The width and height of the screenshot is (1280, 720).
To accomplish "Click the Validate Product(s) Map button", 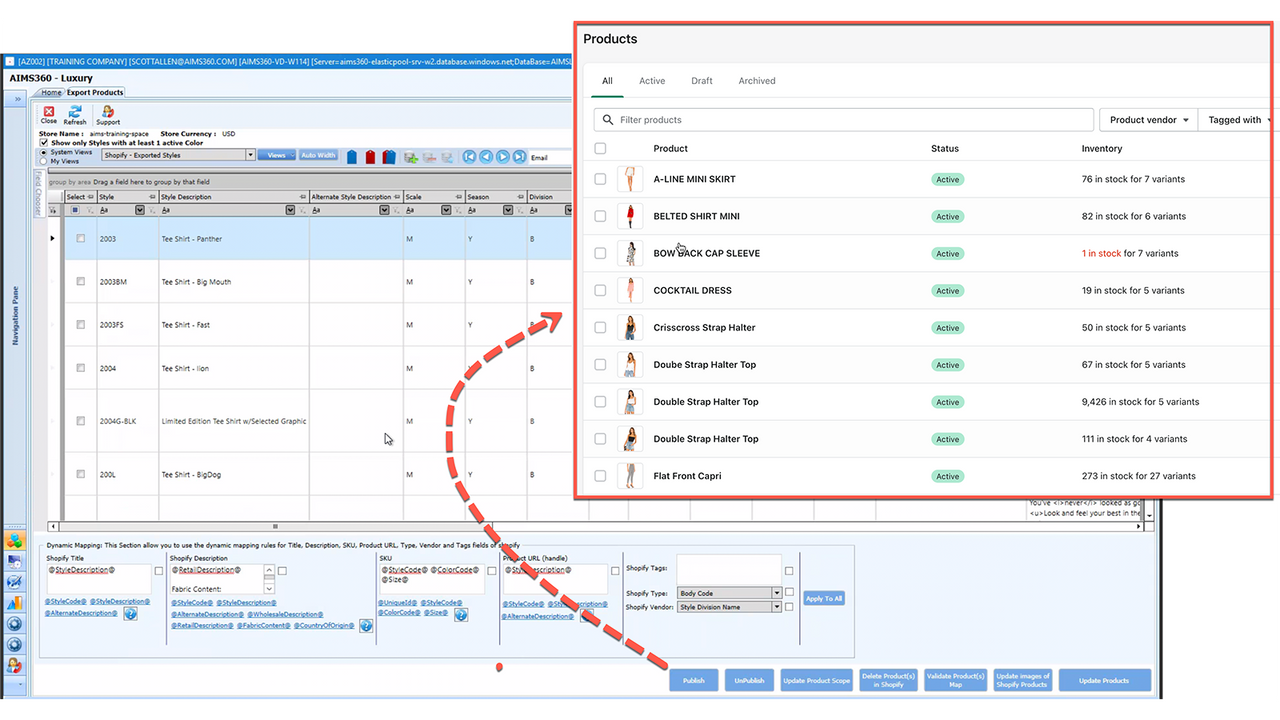I will pyautogui.click(x=956, y=680).
